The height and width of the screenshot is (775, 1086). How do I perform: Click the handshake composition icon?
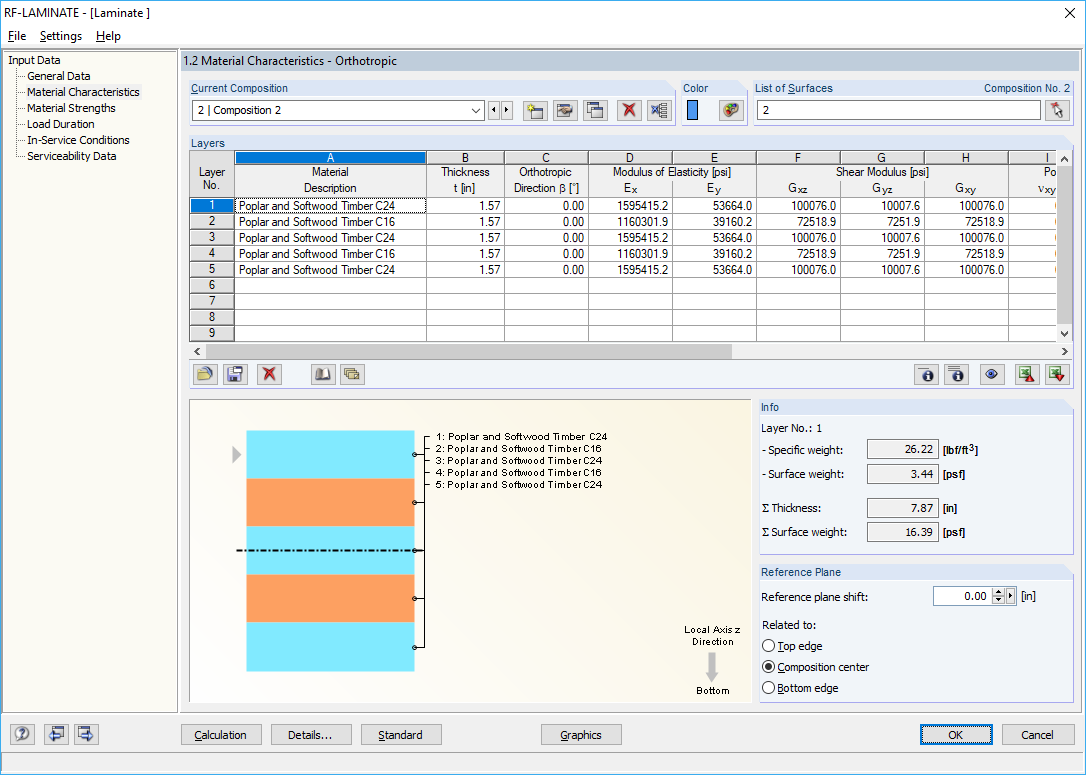tap(565, 110)
